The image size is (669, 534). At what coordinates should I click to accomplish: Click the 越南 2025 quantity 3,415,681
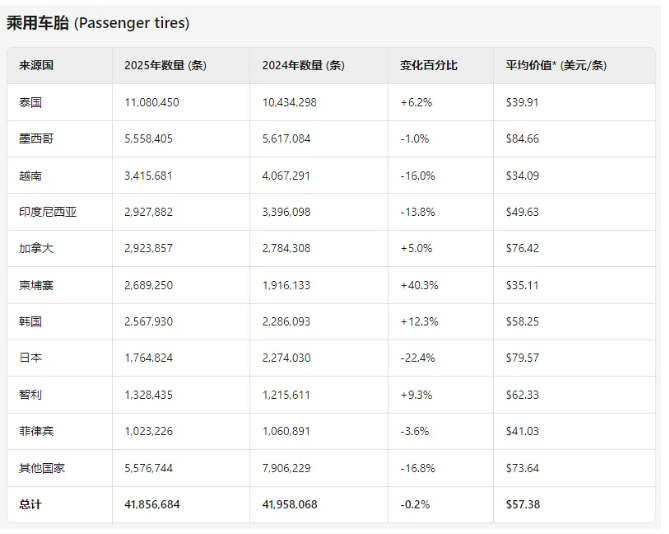click(151, 176)
